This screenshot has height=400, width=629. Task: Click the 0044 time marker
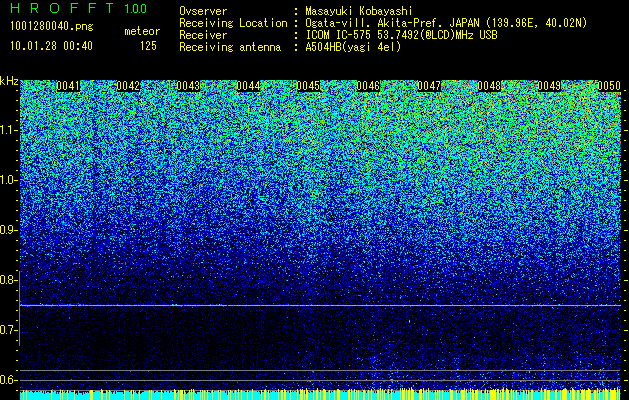click(248, 86)
